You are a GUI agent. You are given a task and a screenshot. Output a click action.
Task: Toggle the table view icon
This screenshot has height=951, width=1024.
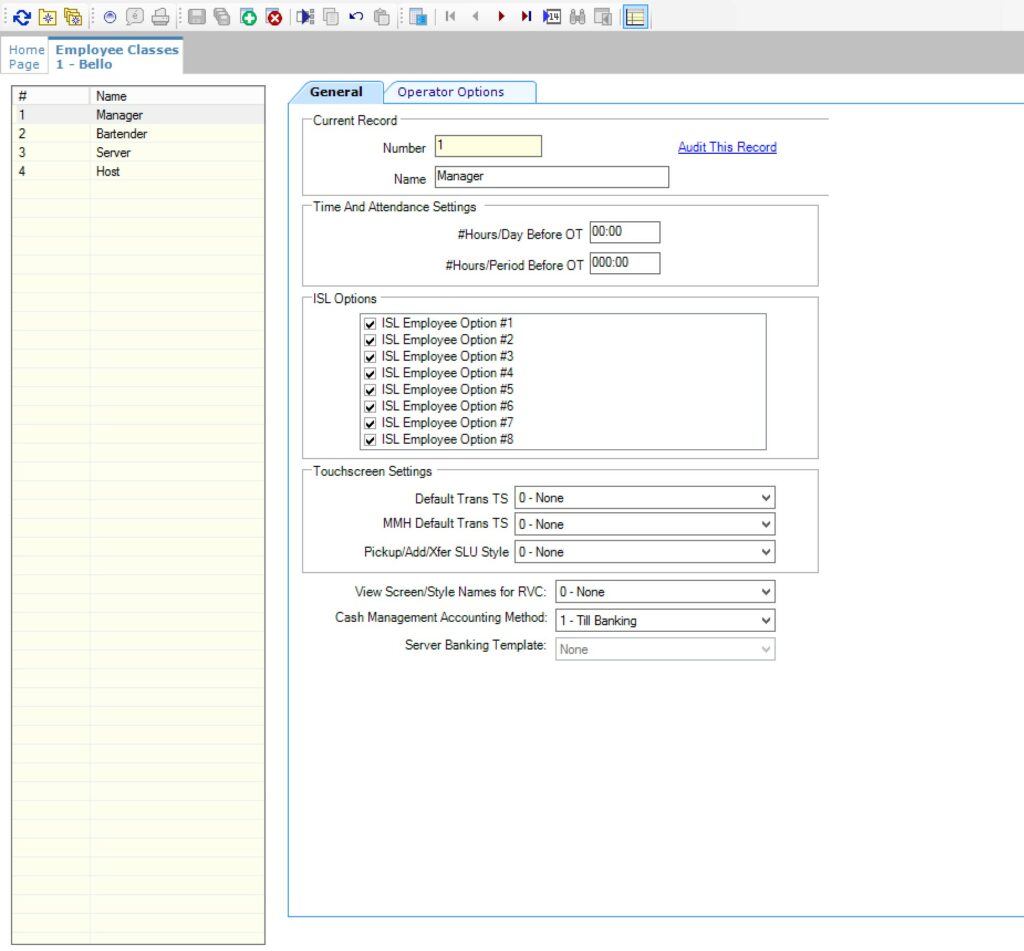coord(635,17)
